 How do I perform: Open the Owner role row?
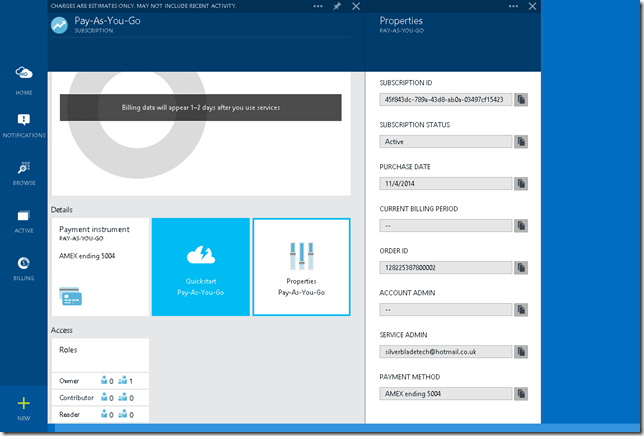(100, 381)
